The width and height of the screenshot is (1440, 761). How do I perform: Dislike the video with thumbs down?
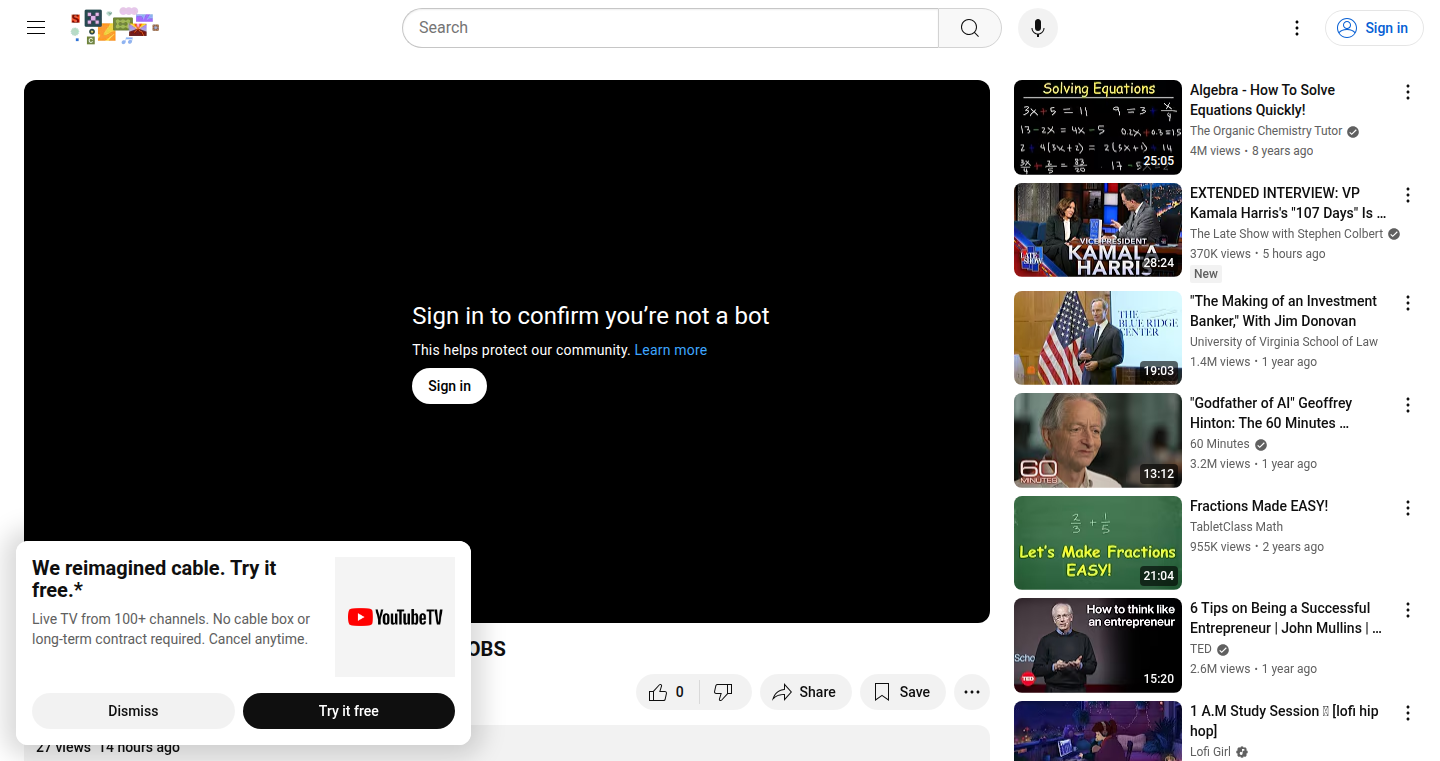click(725, 692)
